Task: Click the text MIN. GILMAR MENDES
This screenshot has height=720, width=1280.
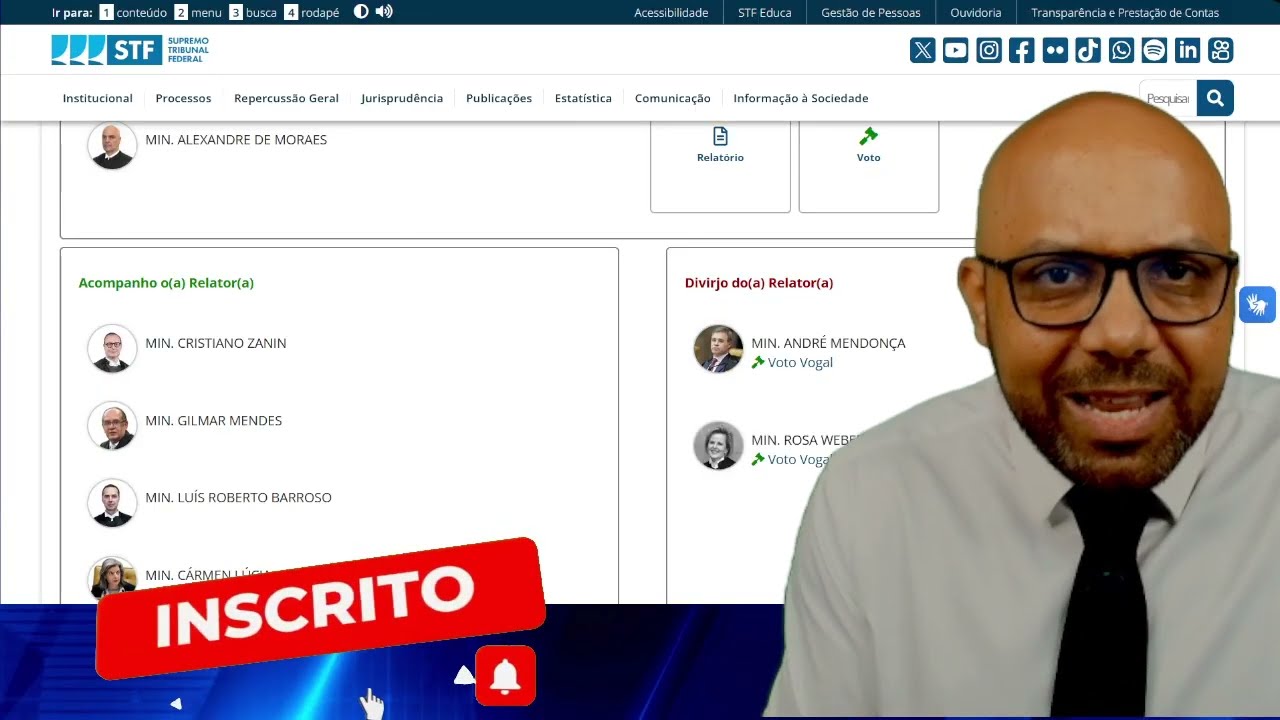Action: coord(214,421)
